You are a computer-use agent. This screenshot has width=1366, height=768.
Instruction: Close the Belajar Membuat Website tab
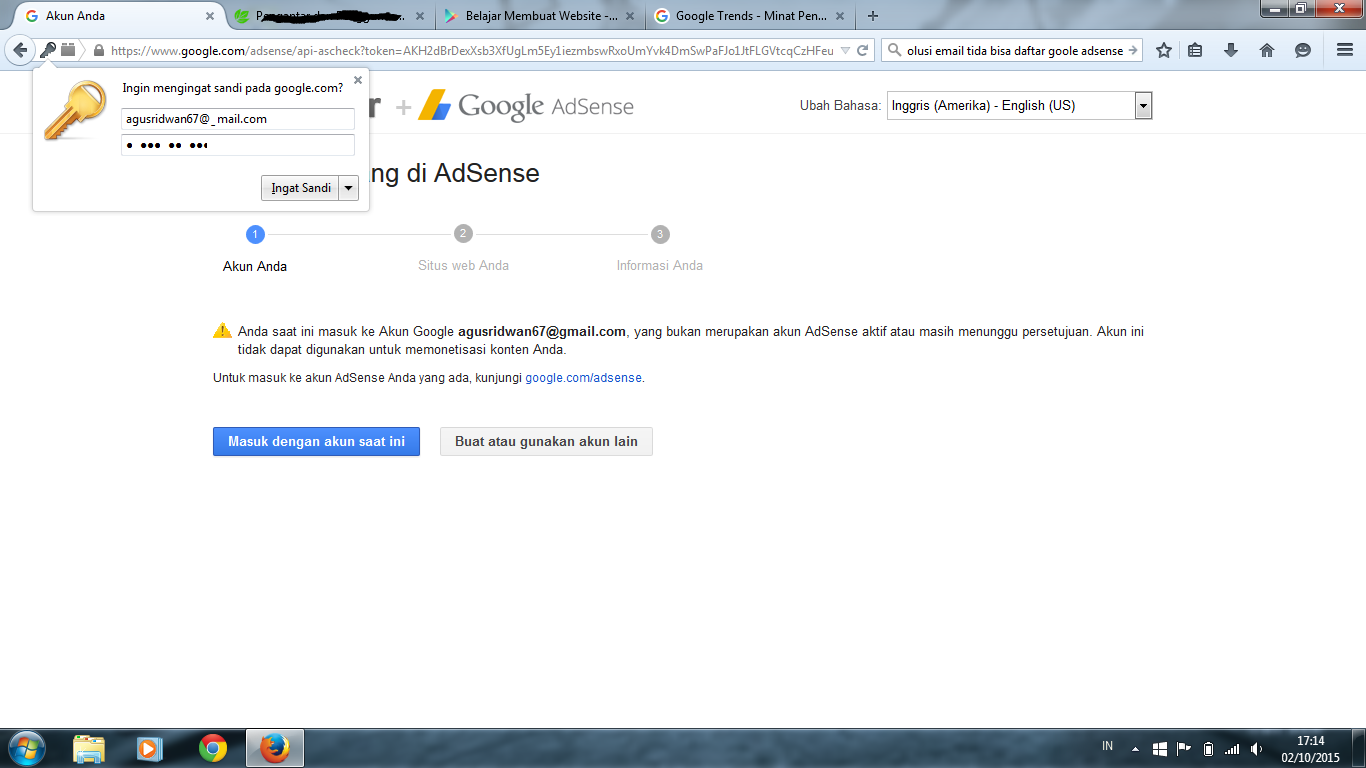630,16
